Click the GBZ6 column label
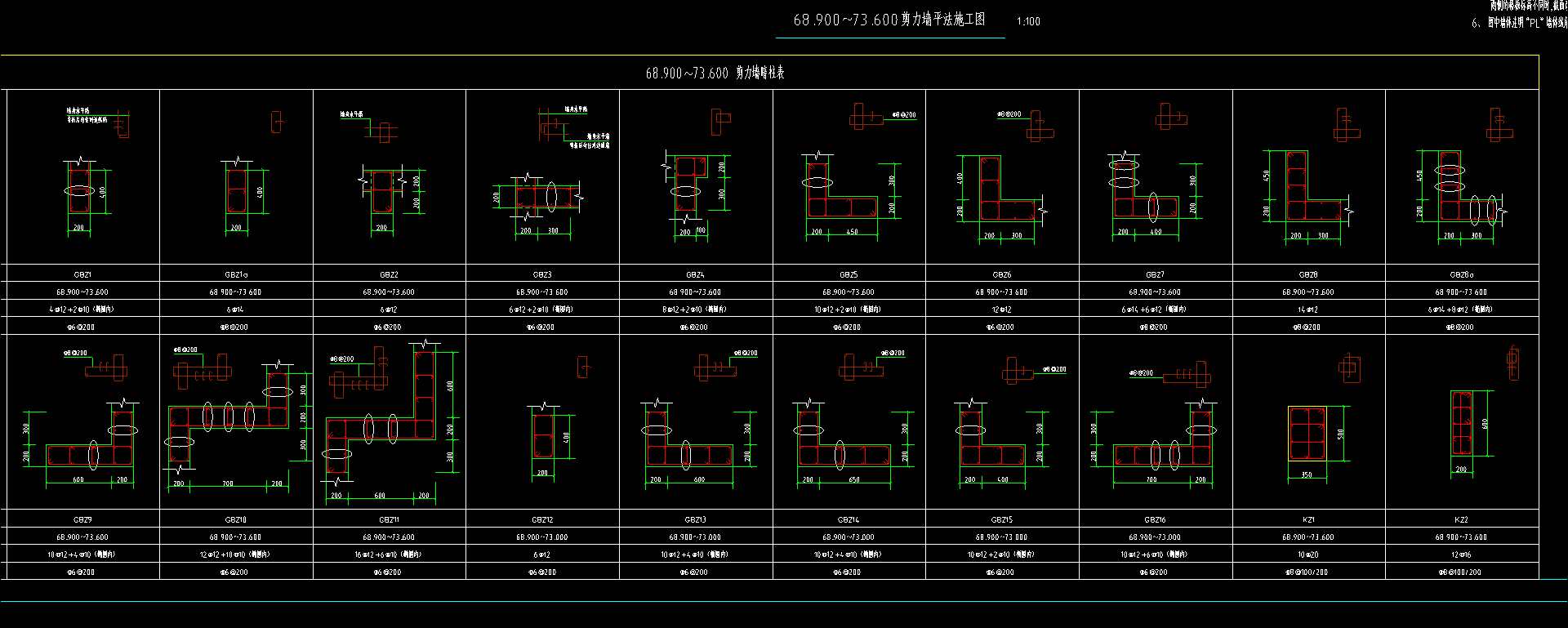This screenshot has height=628, width=1568. 1002,275
